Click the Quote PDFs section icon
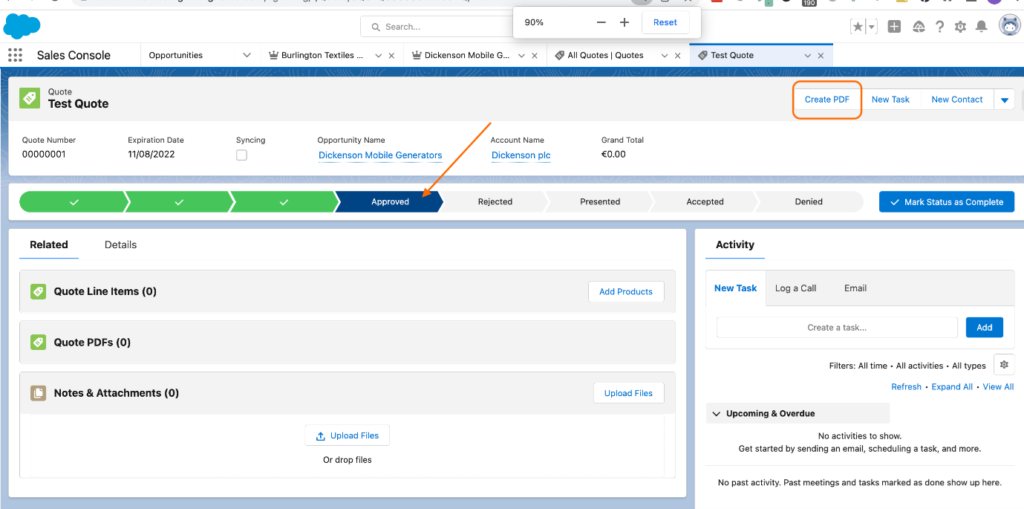 [38, 342]
